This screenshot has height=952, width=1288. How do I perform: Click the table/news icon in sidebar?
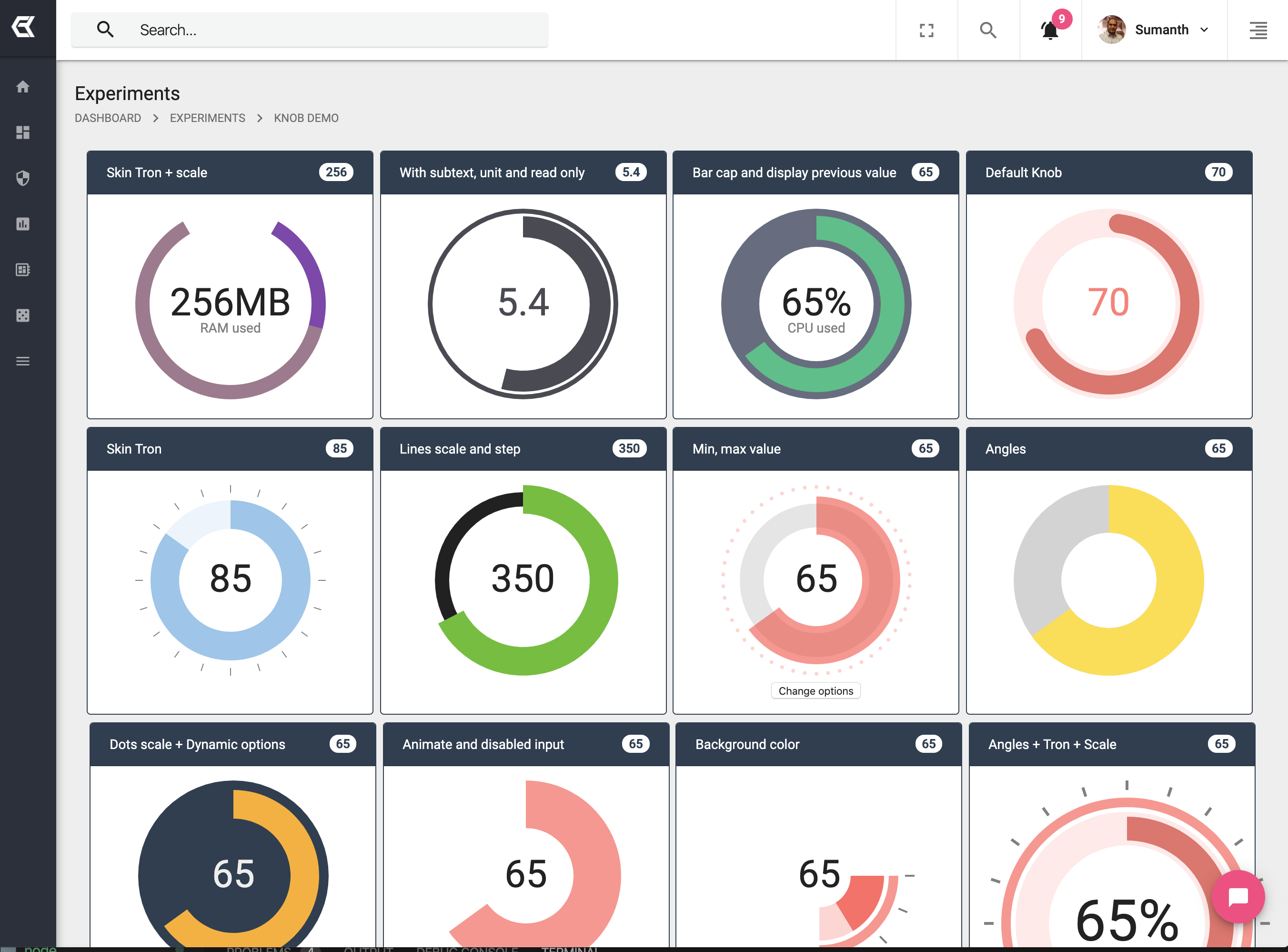(22, 270)
